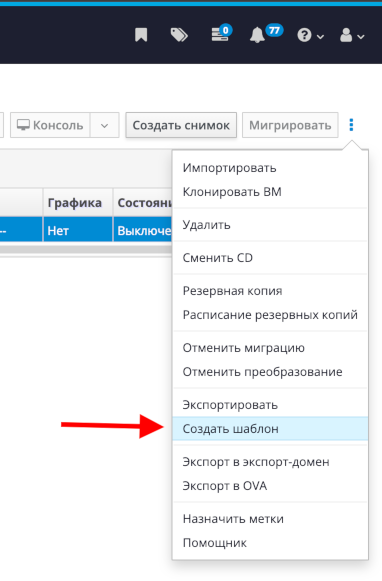Open the help question mark menu
The height and width of the screenshot is (581, 382).
point(310,36)
